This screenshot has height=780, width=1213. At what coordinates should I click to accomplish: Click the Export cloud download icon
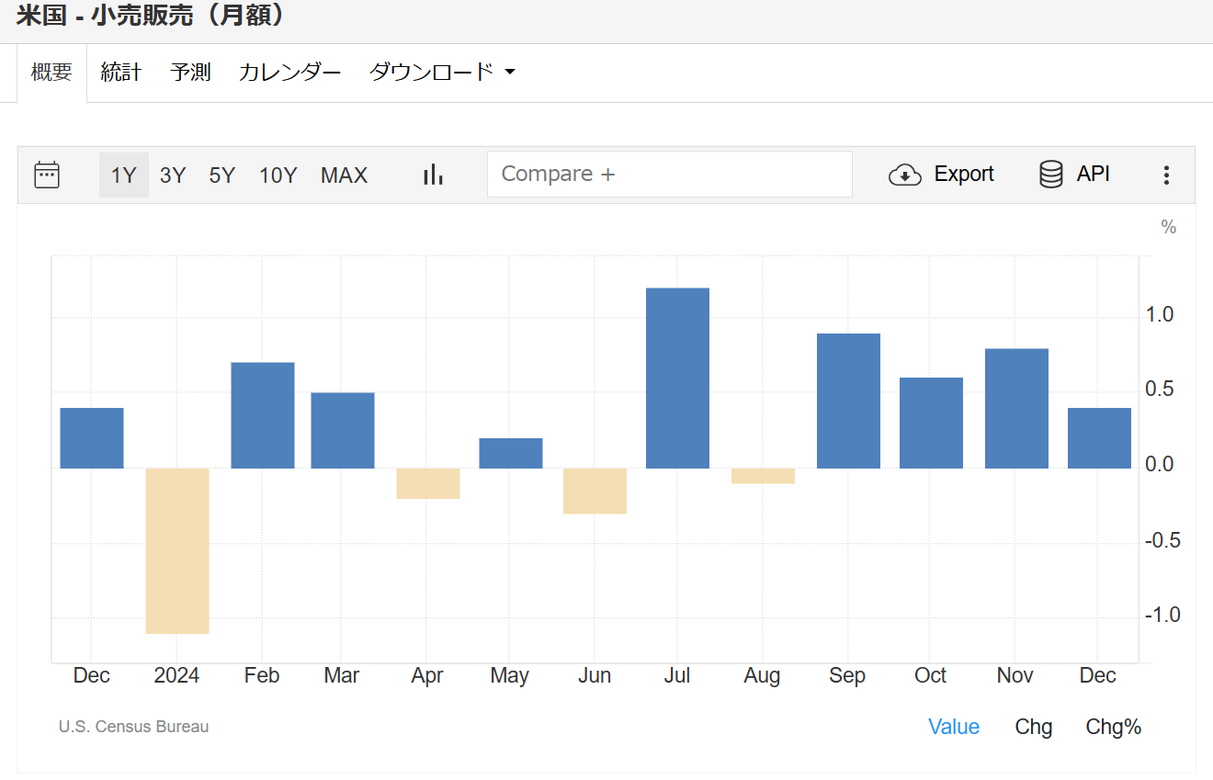coord(905,175)
